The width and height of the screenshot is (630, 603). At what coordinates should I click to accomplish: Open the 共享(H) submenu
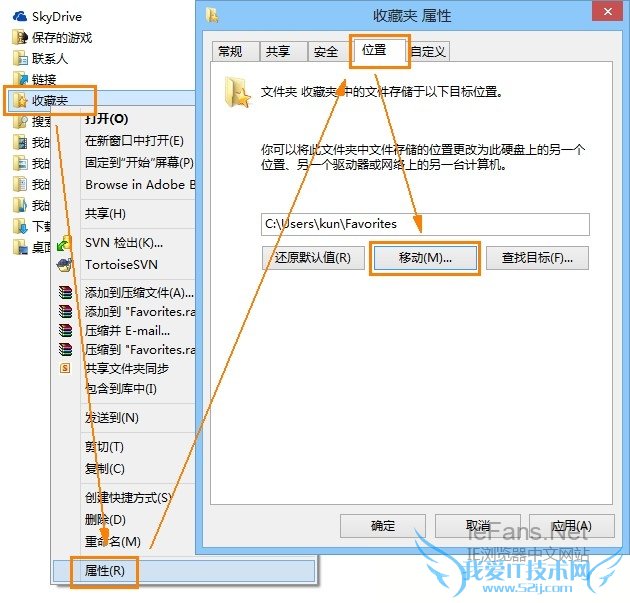pos(105,213)
